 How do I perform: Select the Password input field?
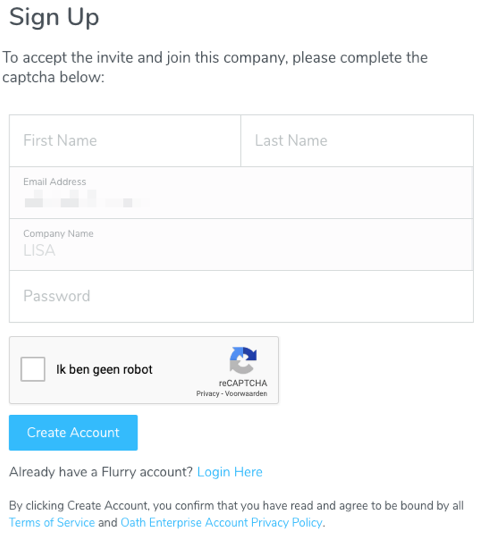click(241, 297)
